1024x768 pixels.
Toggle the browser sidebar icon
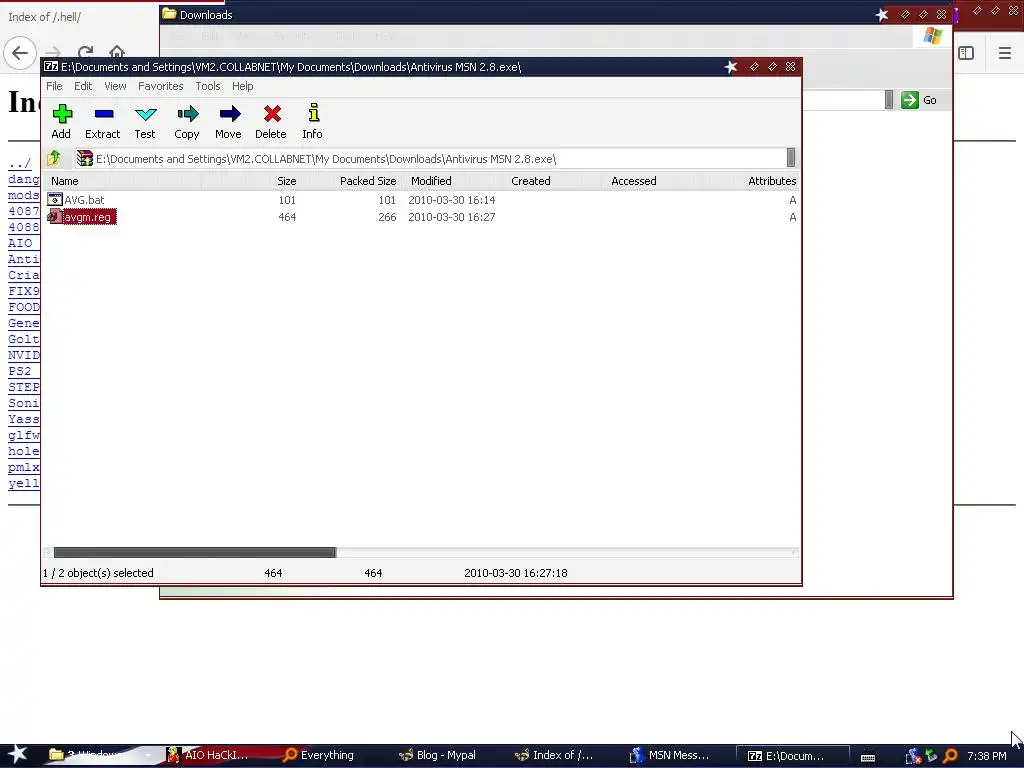click(x=966, y=53)
